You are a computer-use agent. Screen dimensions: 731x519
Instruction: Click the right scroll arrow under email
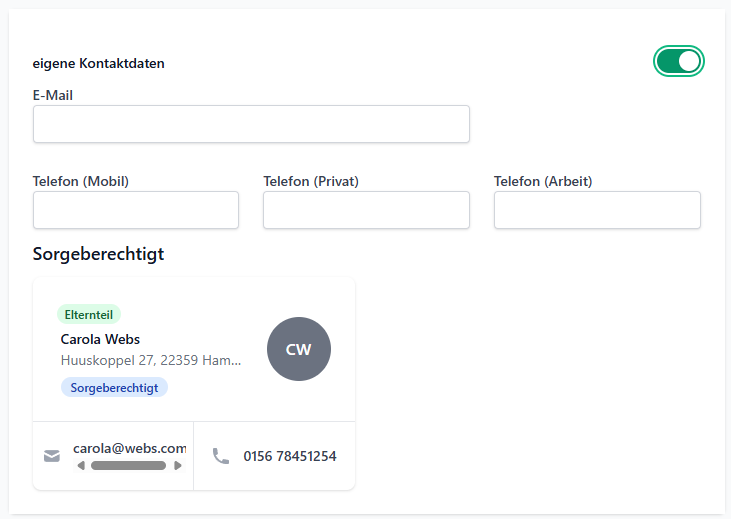(x=178, y=466)
